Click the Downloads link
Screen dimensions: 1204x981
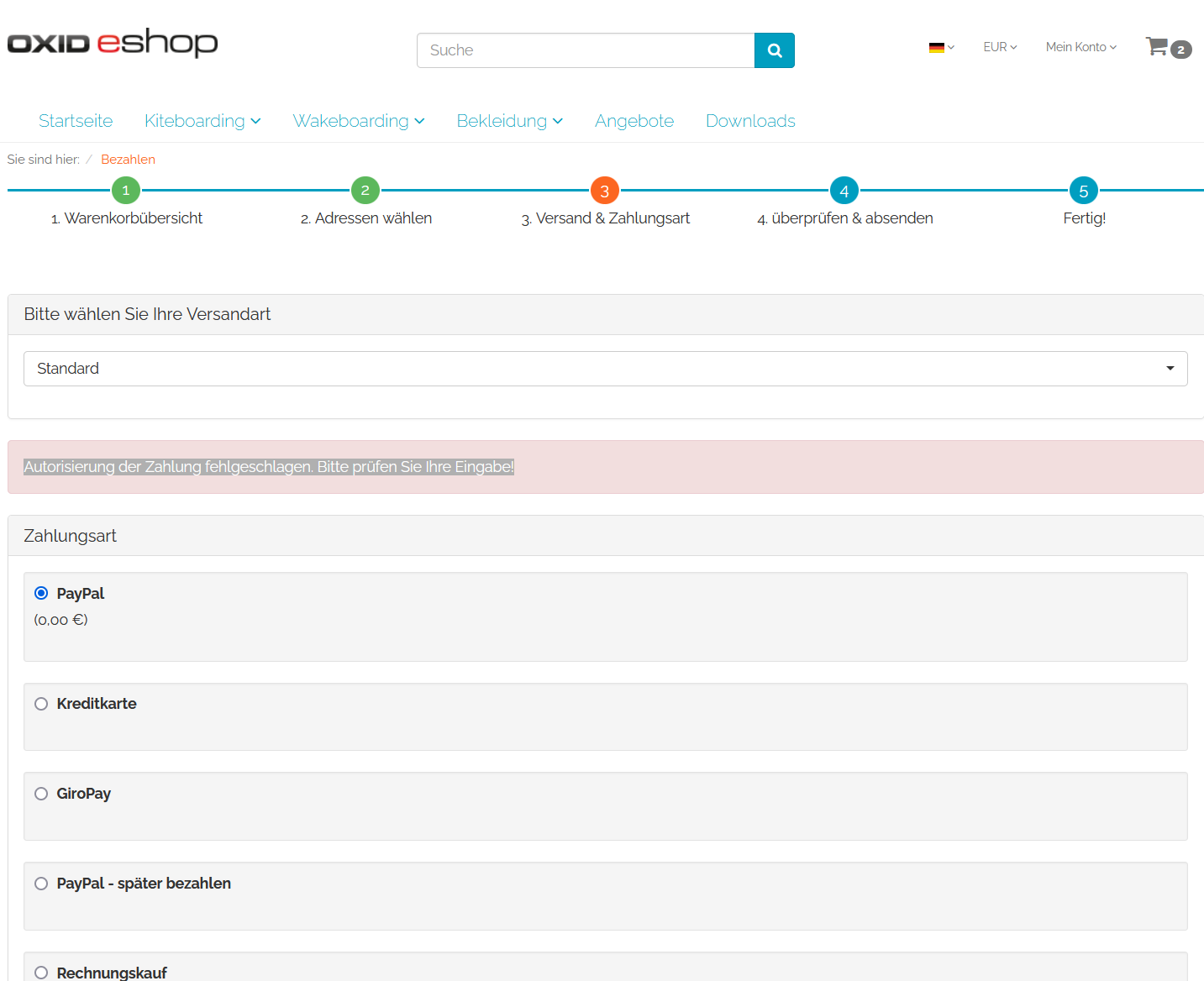click(x=750, y=121)
